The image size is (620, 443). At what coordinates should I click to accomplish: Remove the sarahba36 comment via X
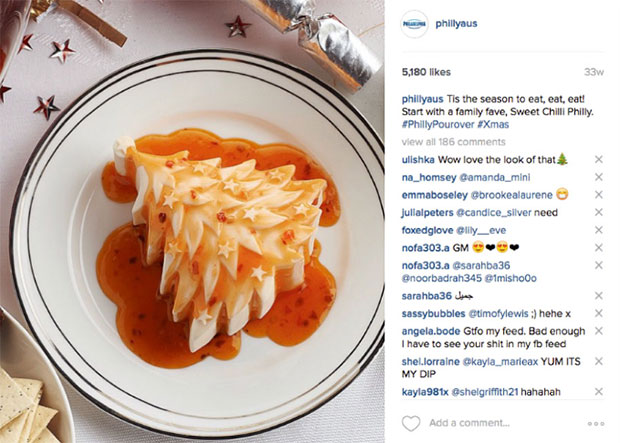599,295
